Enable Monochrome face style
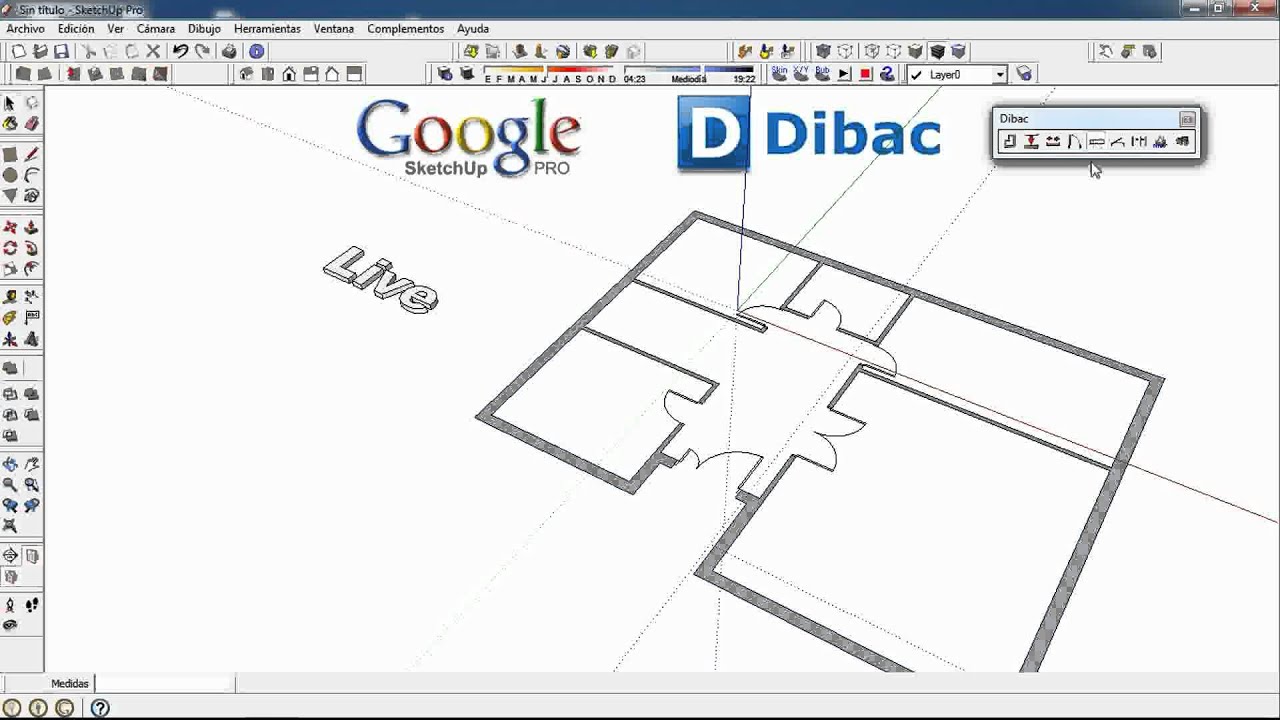 [958, 51]
